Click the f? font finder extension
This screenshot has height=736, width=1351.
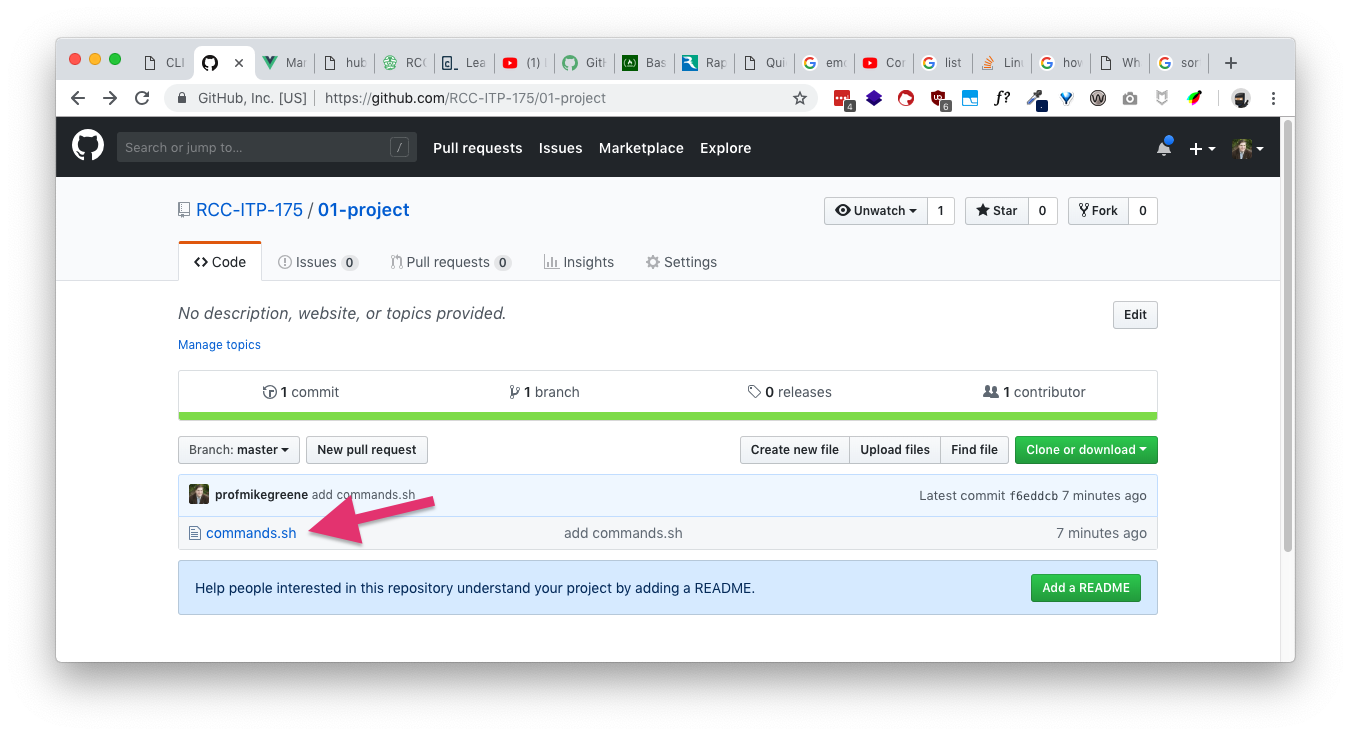tap(1002, 98)
